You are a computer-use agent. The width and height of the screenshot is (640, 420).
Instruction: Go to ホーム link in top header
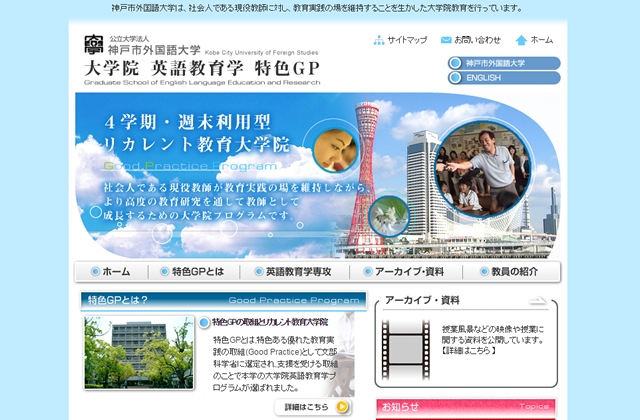pos(542,40)
